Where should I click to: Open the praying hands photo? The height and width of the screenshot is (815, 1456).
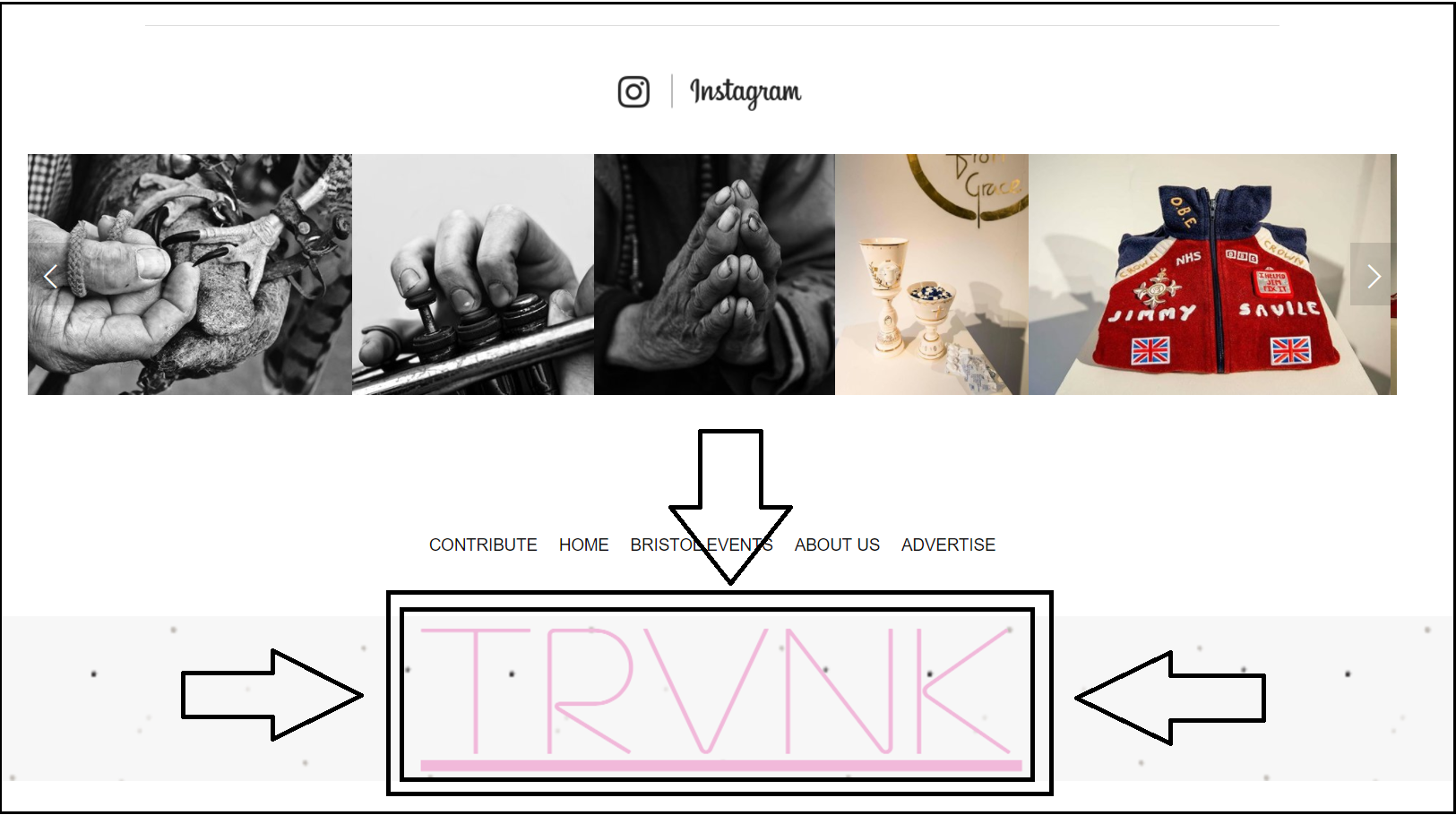point(714,274)
